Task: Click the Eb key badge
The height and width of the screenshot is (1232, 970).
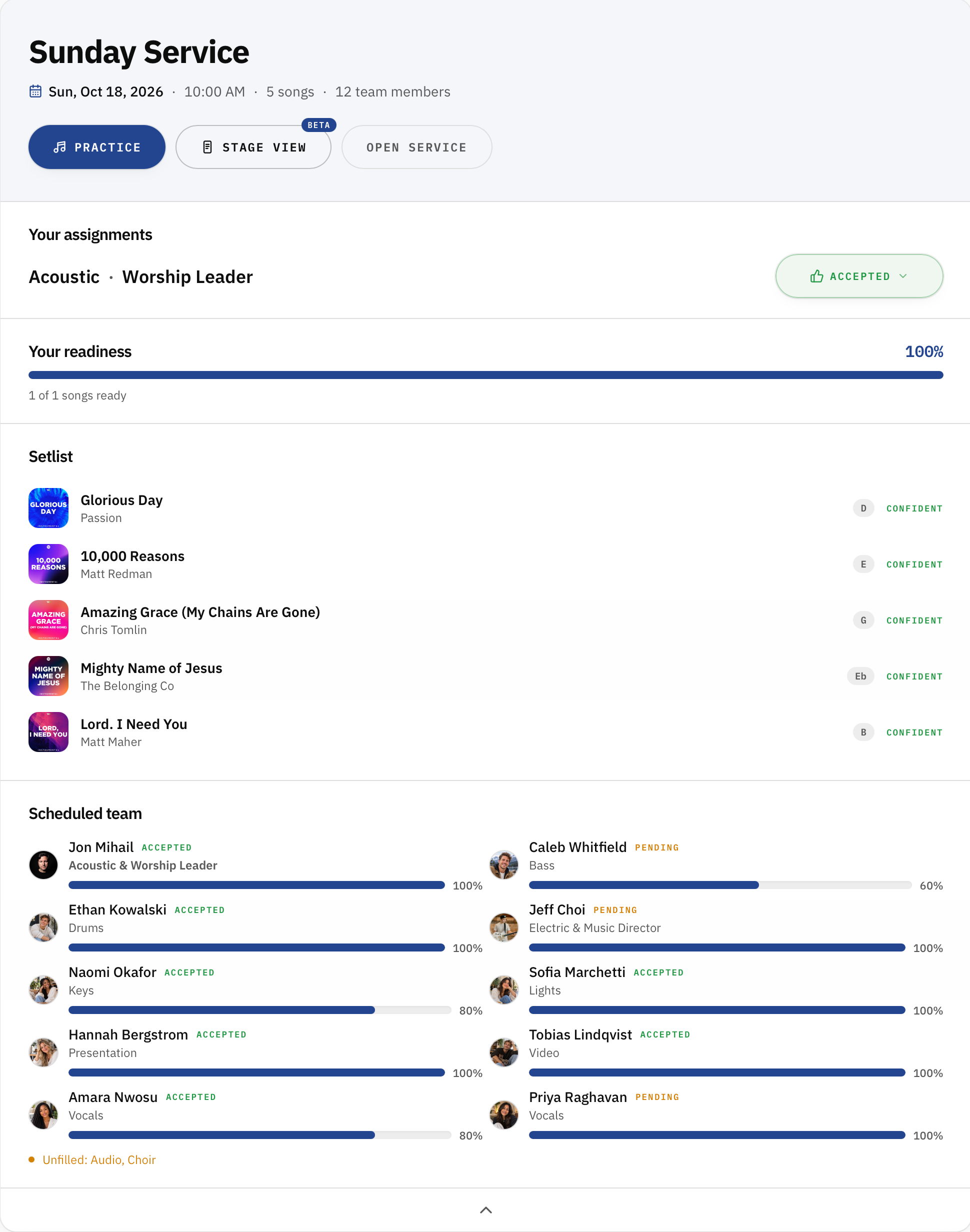Action: point(860,676)
